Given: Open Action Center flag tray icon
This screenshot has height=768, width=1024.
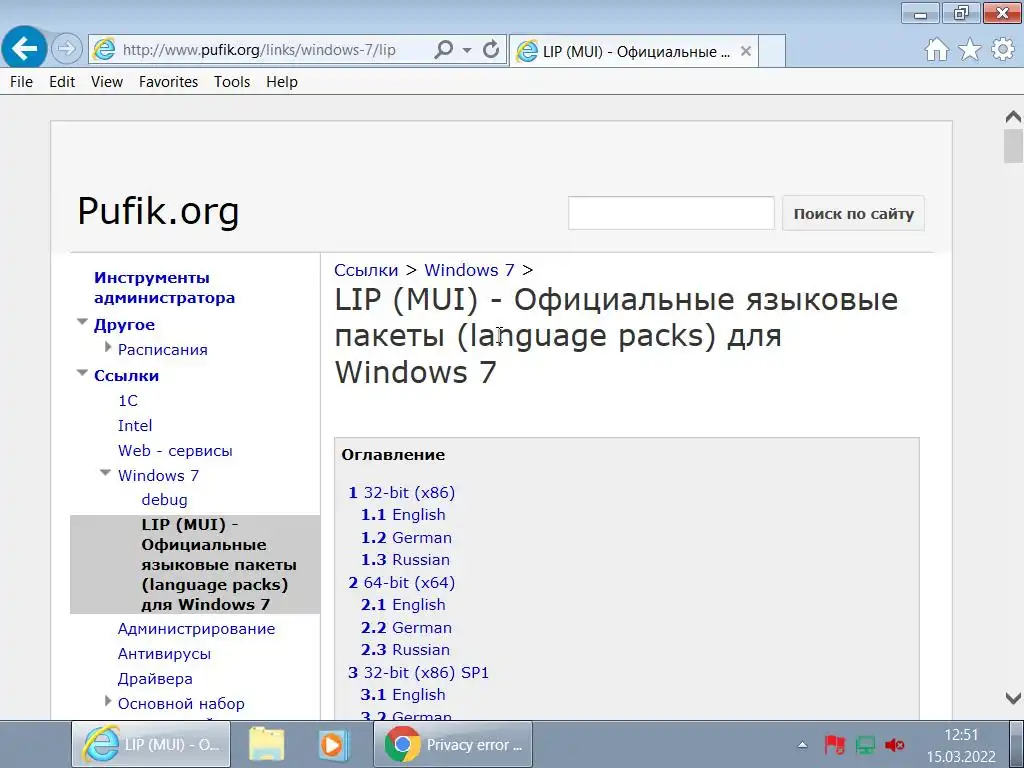Looking at the screenshot, I should (x=834, y=744).
